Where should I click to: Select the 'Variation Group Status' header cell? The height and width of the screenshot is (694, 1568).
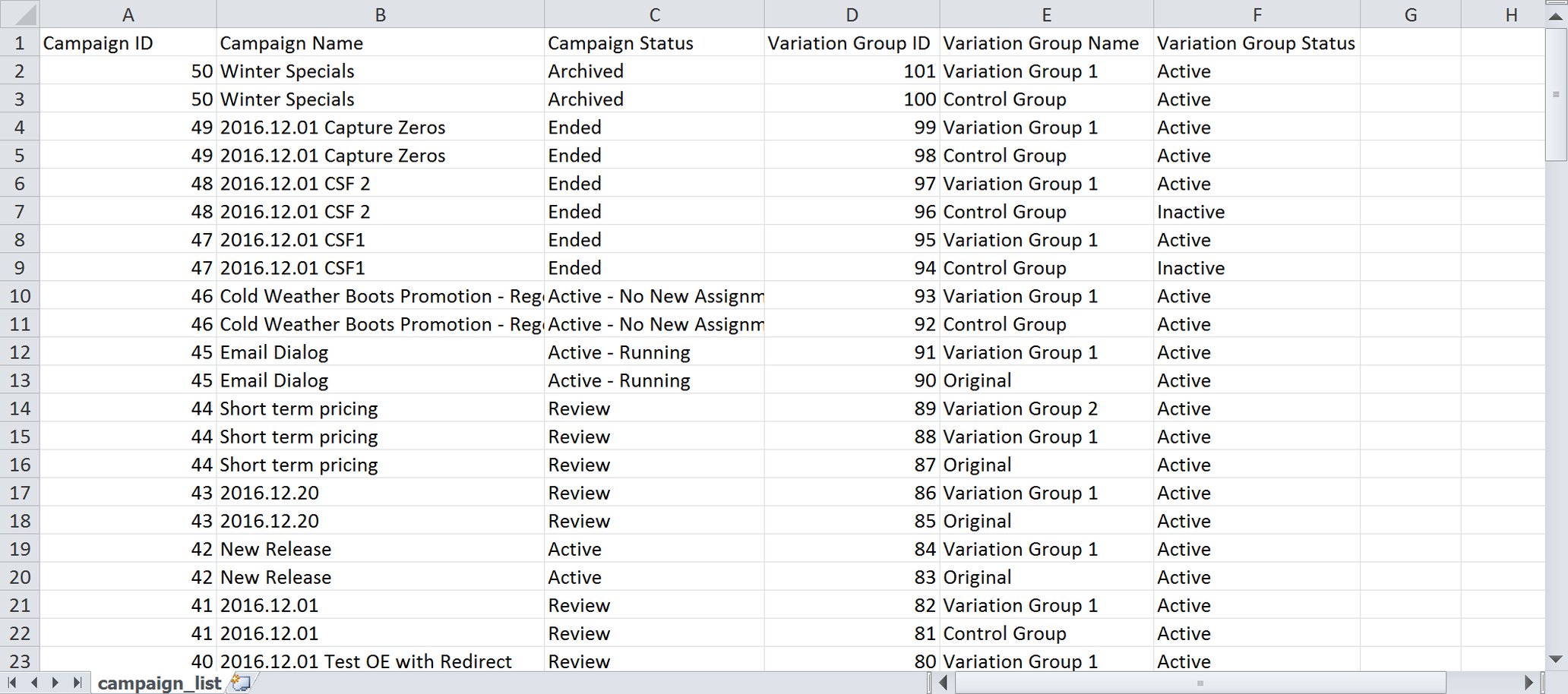pyautogui.click(x=1257, y=43)
